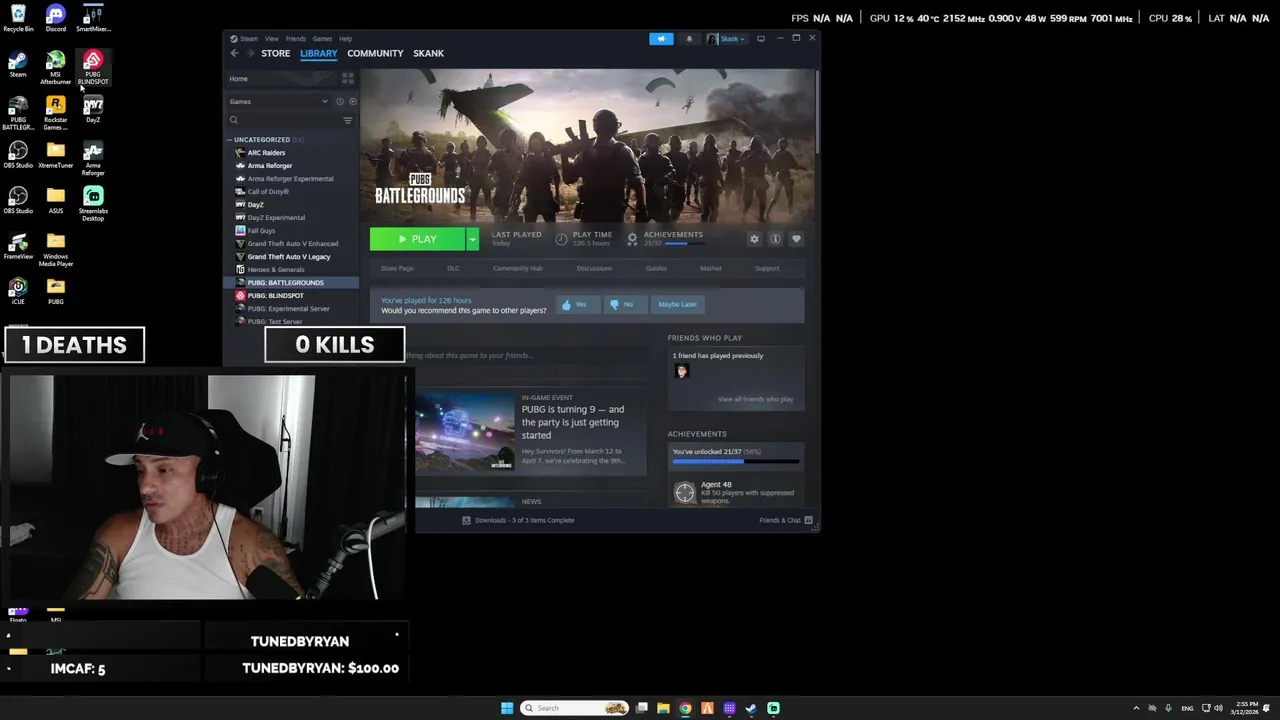Select the MSI Afterburner desktop icon
This screenshot has width=1280, height=720.
[x=56, y=68]
